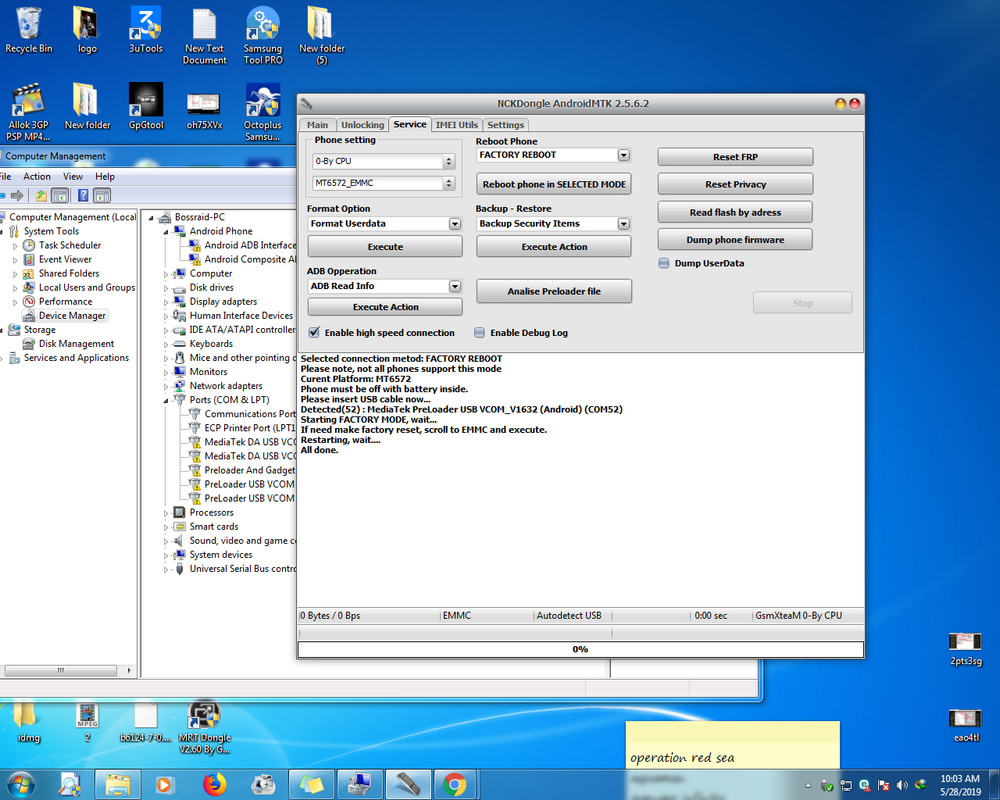Open the Format Userdata dropdown

pyautogui.click(x=455, y=224)
